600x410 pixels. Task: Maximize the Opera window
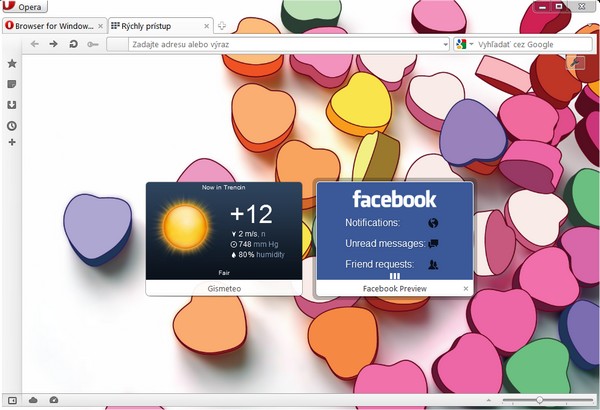[559, 7]
